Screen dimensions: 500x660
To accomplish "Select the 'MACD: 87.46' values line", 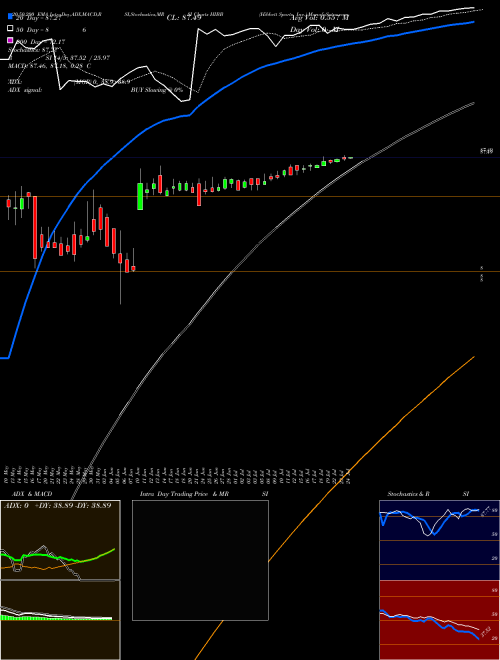I will point(49,66).
